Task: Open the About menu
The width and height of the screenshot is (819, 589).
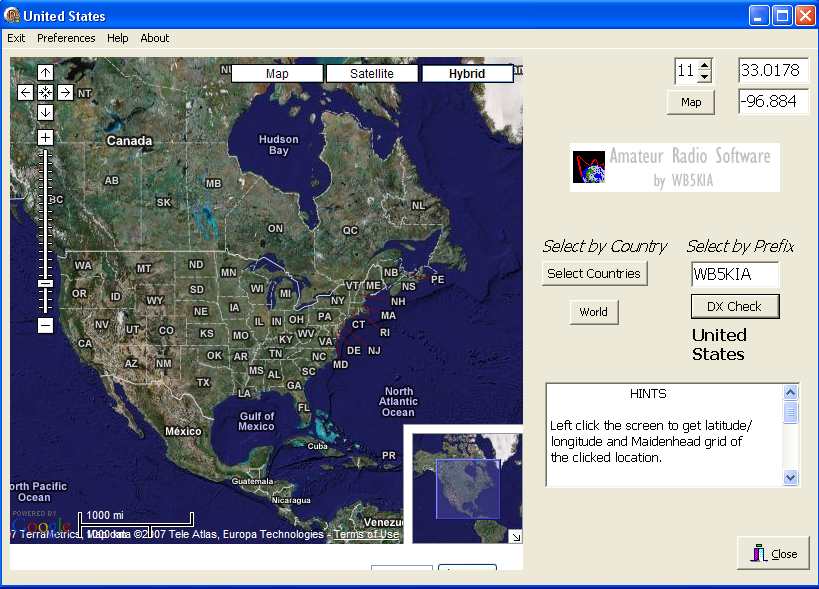Action: [155, 38]
